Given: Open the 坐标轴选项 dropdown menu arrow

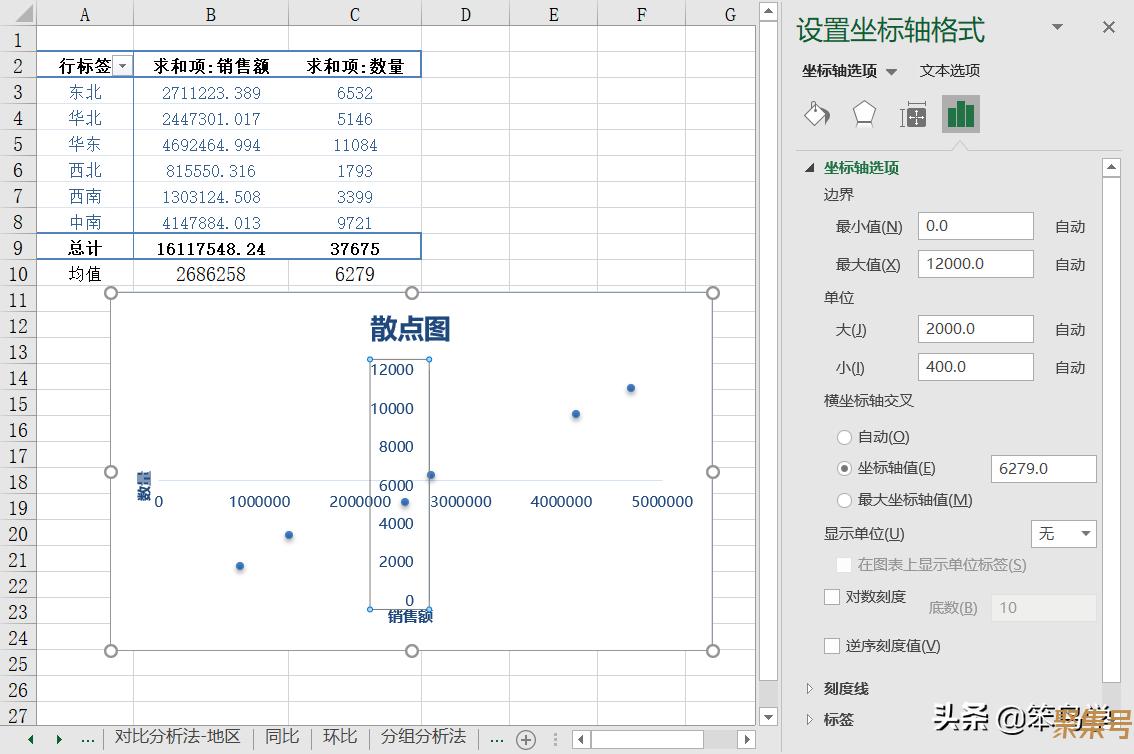Looking at the screenshot, I should point(892,71).
